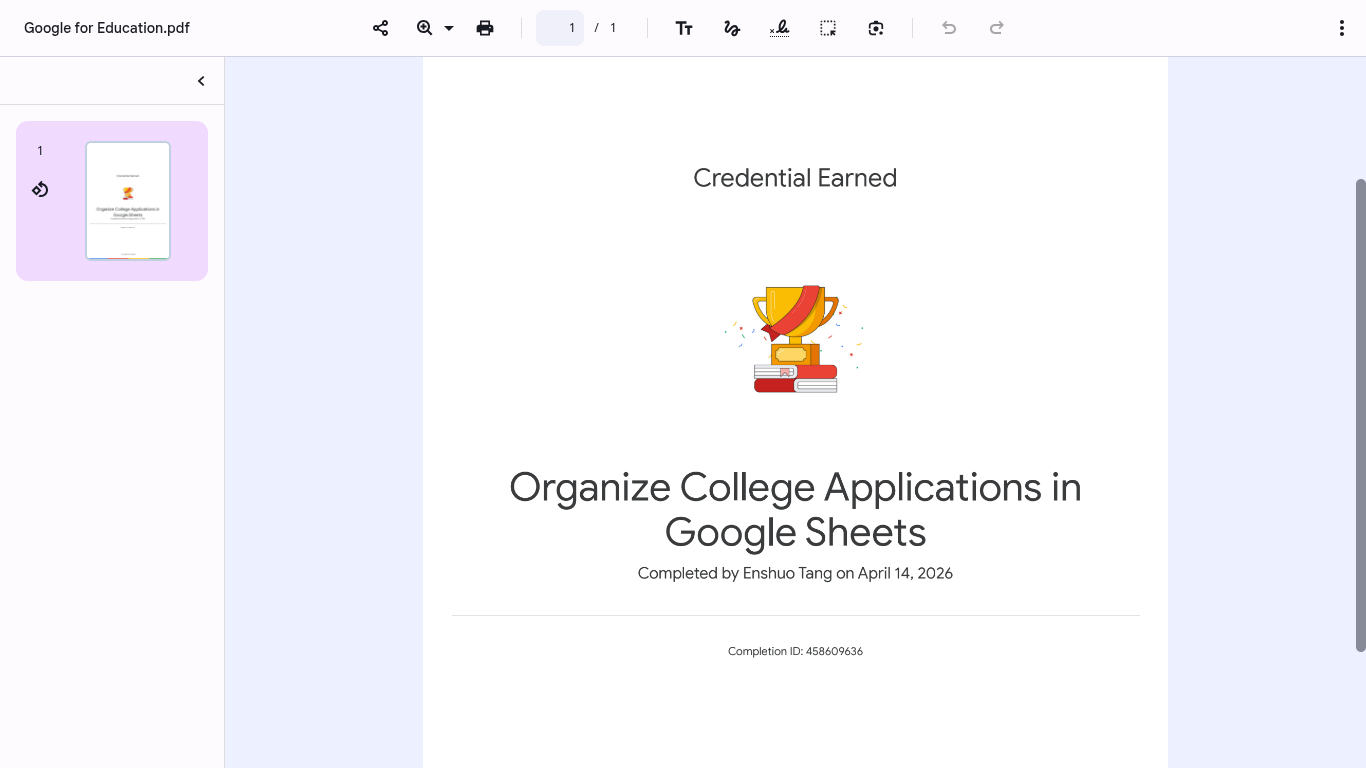Viewport: 1366px width, 768px height.
Task: Click the trophy image on the certificate
Action: pos(796,339)
